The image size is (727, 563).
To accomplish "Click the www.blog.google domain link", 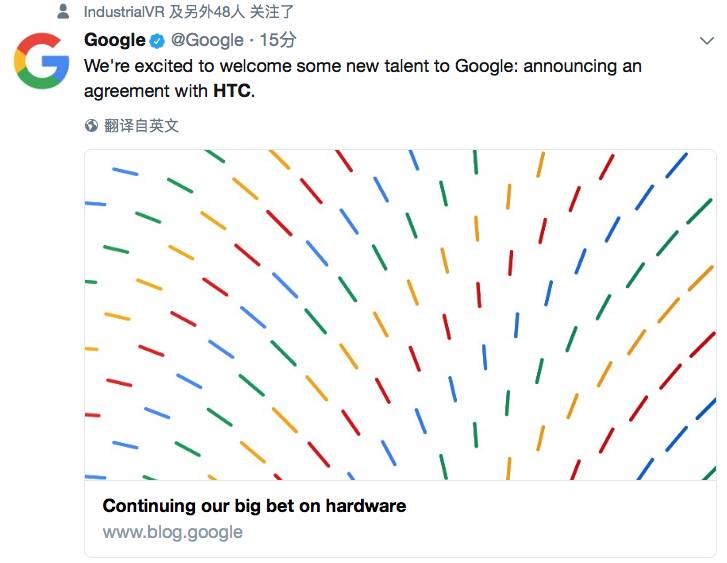I will tap(172, 532).
